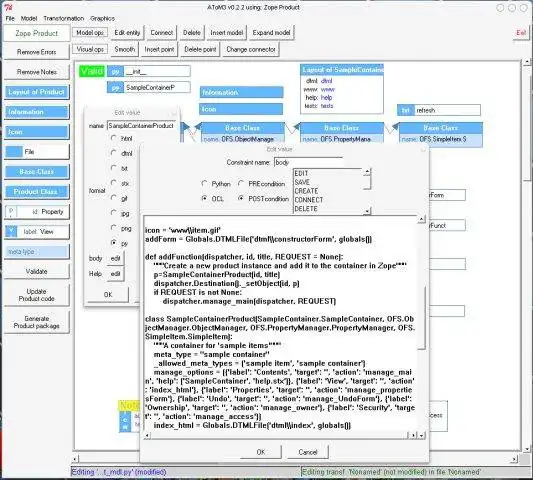Choose the OCL radio option
Image resolution: width=533 pixels, height=480 pixels.
point(204,198)
